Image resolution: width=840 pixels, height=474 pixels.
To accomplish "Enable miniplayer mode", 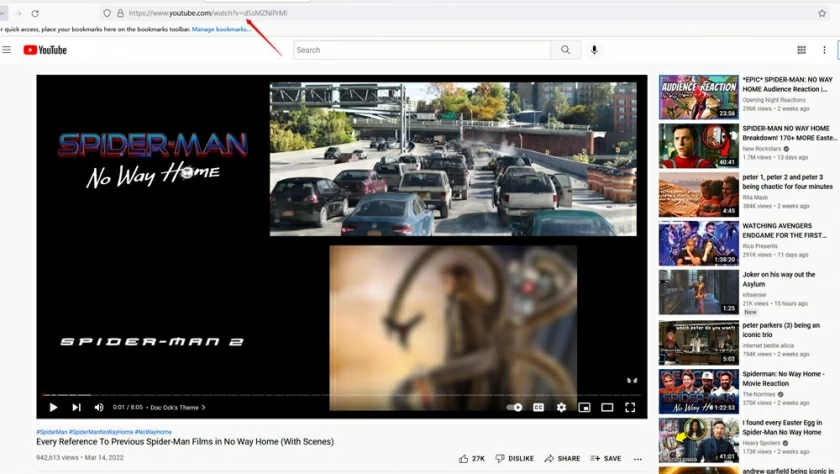I will (x=584, y=408).
